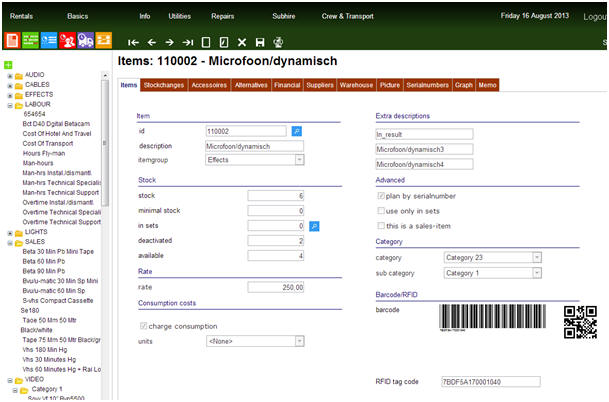This screenshot has height=402, width=609.
Task: Expand the CABLES folder
Action: pyautogui.click(x=10, y=85)
